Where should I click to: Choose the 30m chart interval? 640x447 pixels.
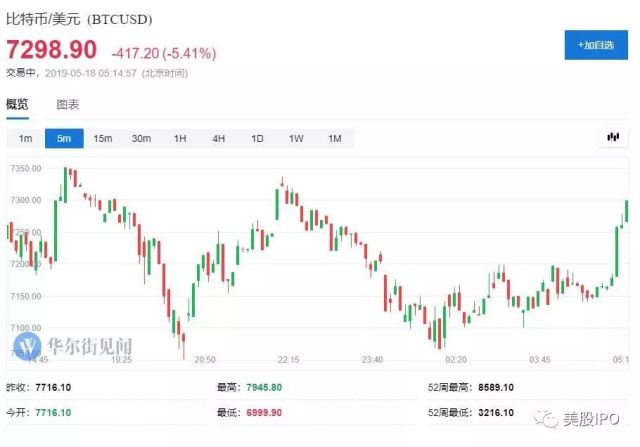point(141,138)
